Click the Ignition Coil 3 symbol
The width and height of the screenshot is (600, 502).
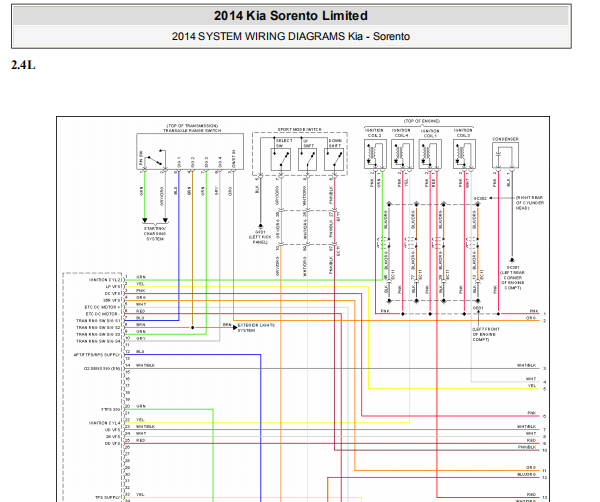(465, 154)
